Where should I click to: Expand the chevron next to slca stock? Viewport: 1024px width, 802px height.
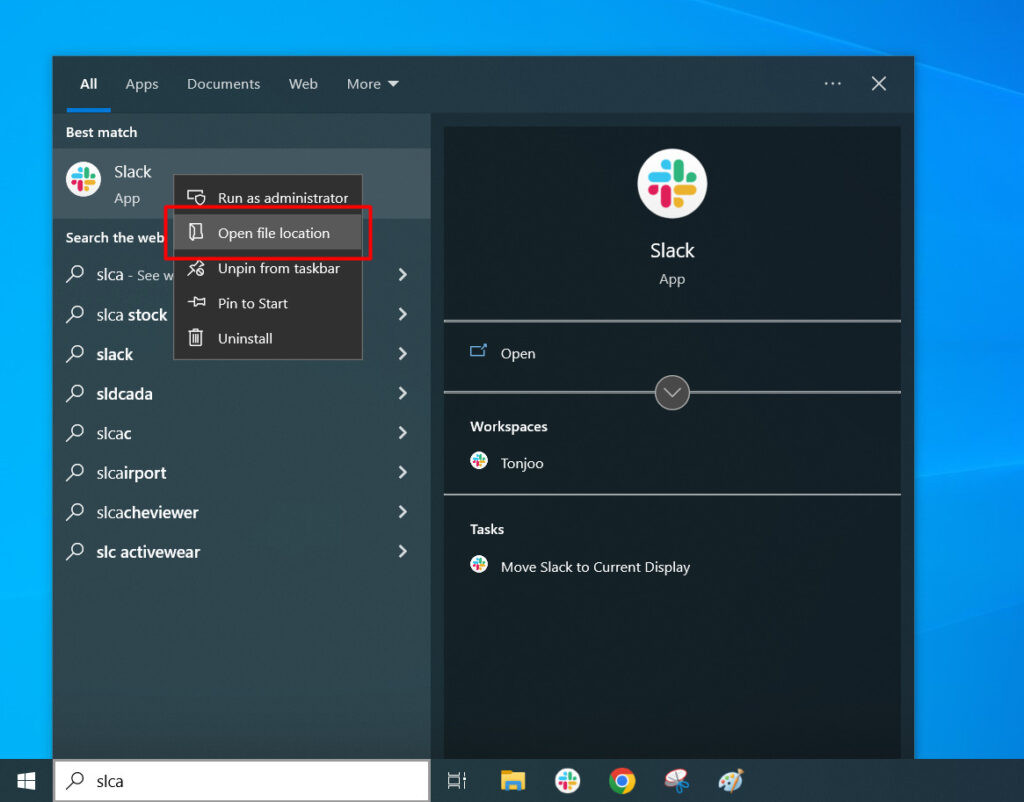[x=402, y=314]
